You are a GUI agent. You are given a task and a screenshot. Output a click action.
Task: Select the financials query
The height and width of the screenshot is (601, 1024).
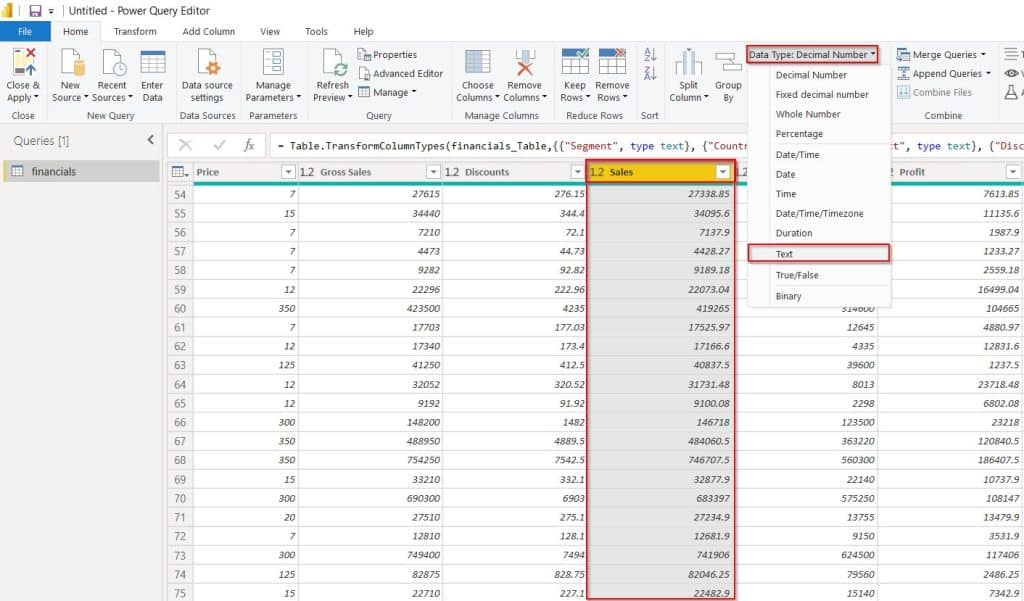pyautogui.click(x=82, y=171)
